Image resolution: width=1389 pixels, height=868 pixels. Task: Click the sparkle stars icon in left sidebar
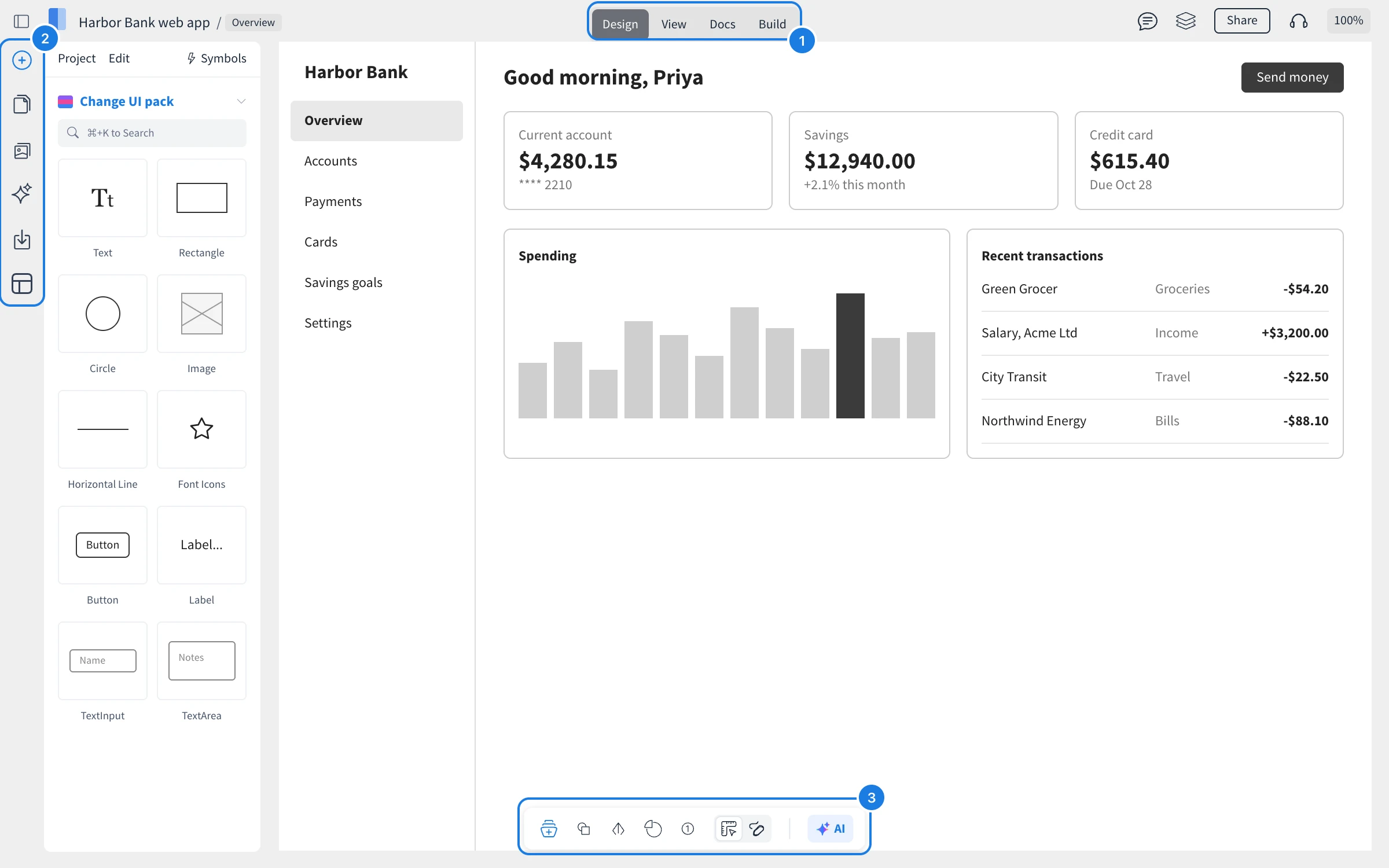click(x=22, y=193)
